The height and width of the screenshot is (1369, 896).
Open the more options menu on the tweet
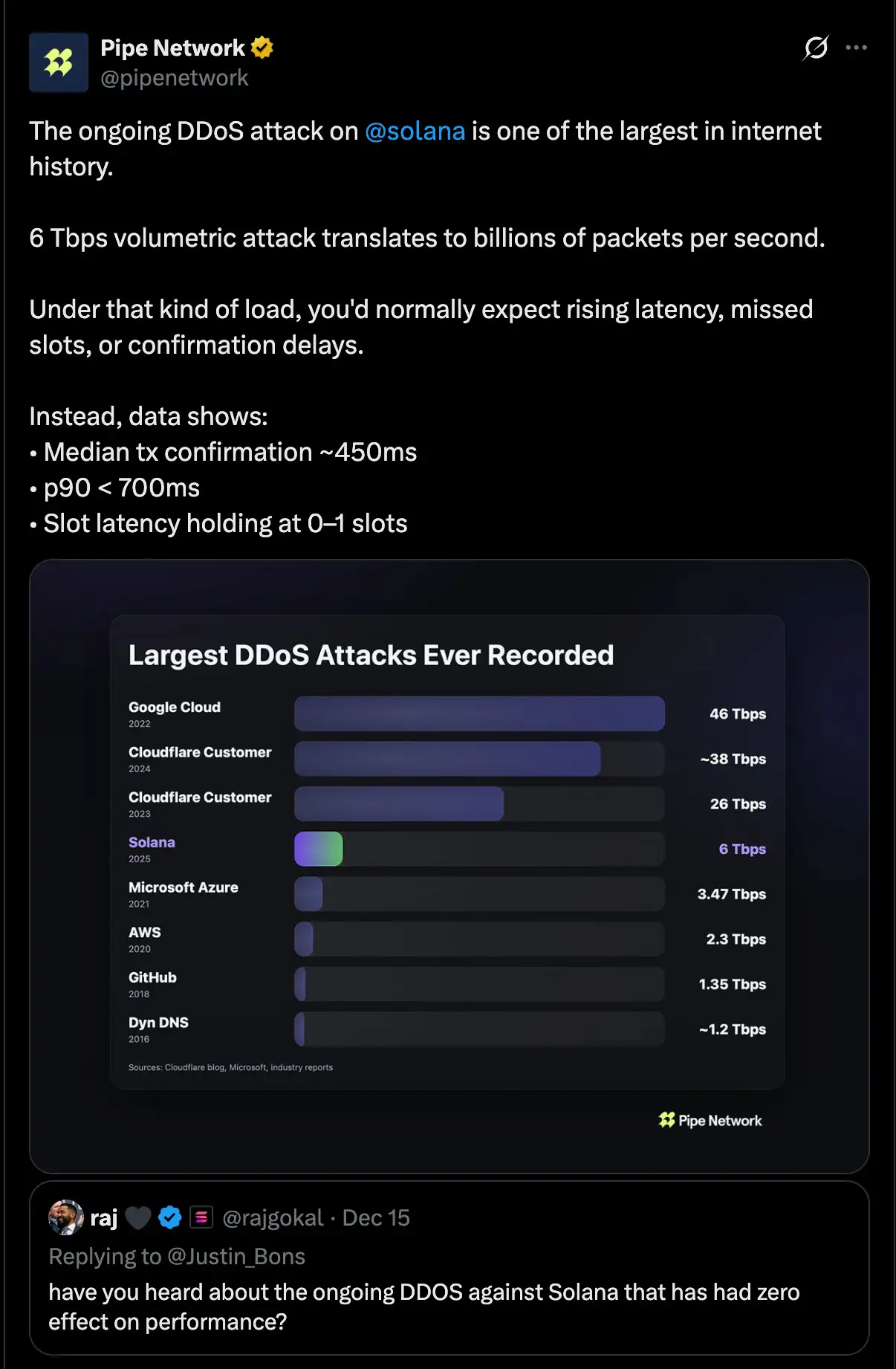(x=857, y=47)
